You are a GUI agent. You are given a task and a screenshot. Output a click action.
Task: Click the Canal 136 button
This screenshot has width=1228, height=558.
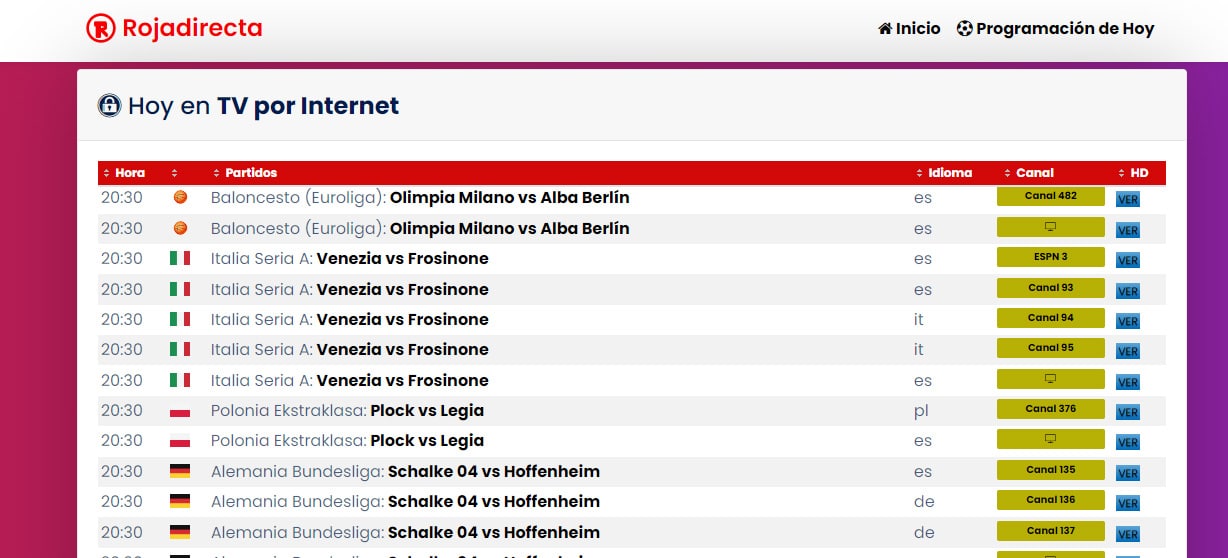click(x=1050, y=500)
